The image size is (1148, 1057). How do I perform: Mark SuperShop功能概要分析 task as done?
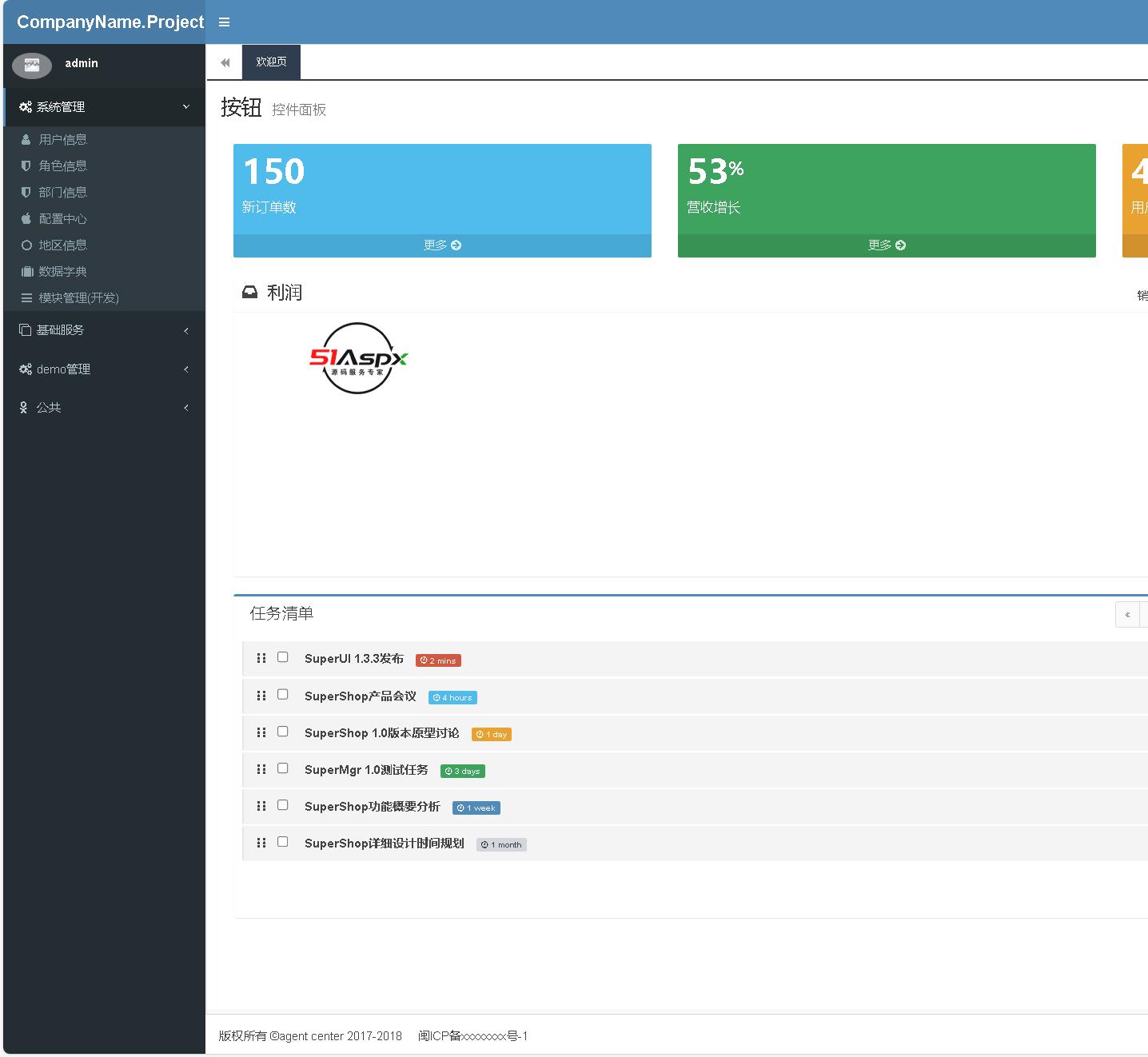(x=283, y=805)
